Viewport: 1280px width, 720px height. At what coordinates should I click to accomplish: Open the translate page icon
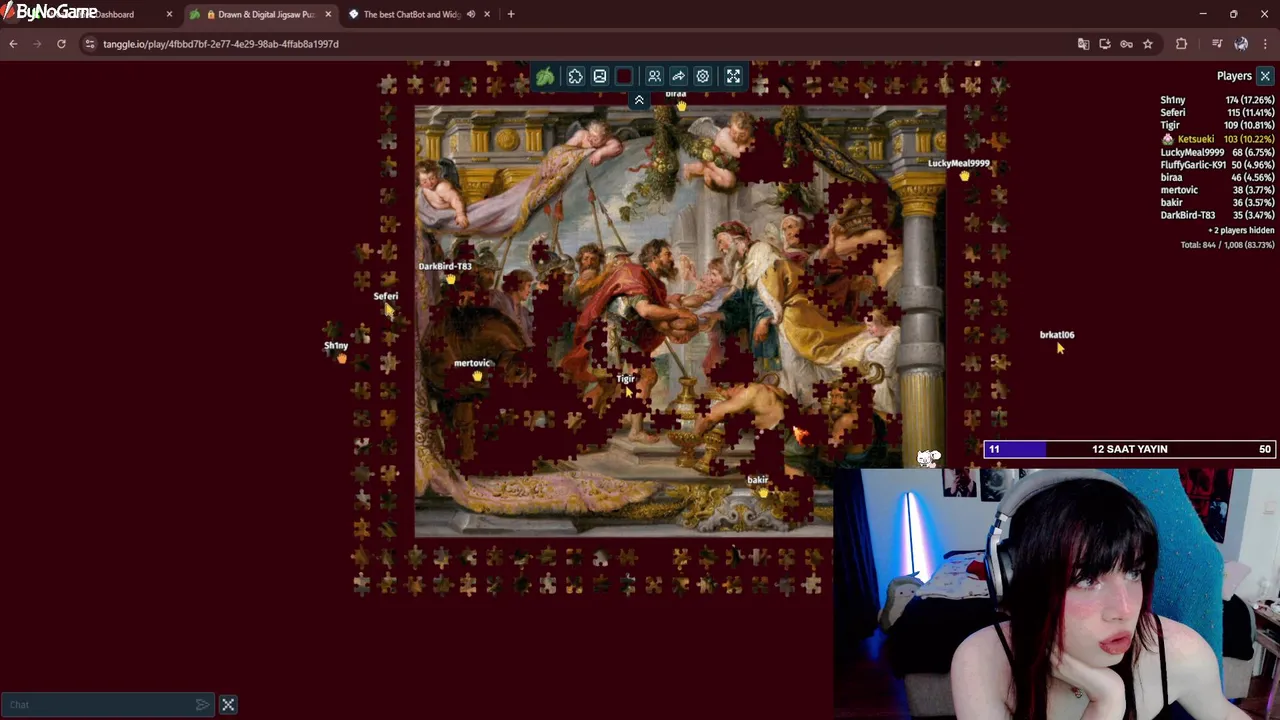coord(1083,44)
